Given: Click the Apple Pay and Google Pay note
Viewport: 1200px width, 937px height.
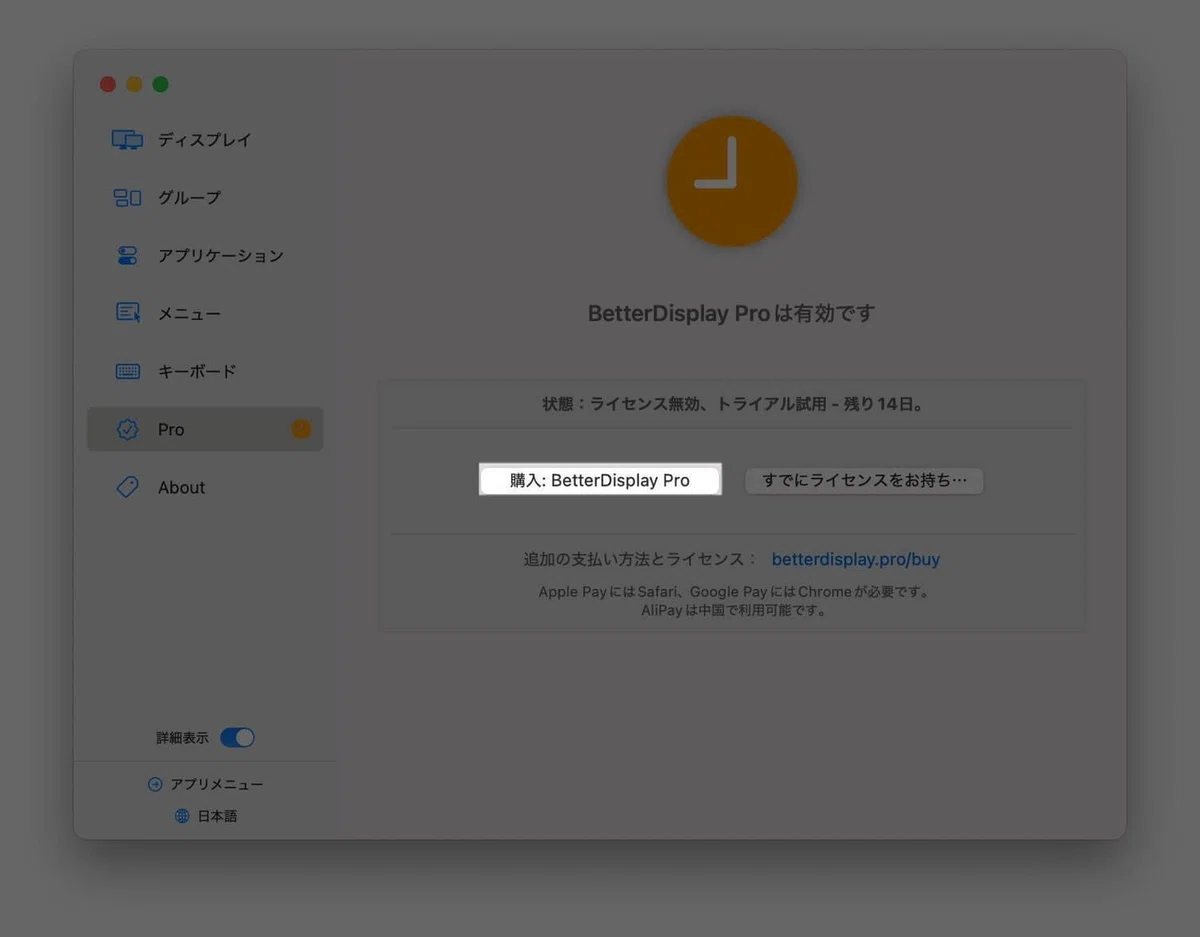Looking at the screenshot, I should click(x=734, y=592).
